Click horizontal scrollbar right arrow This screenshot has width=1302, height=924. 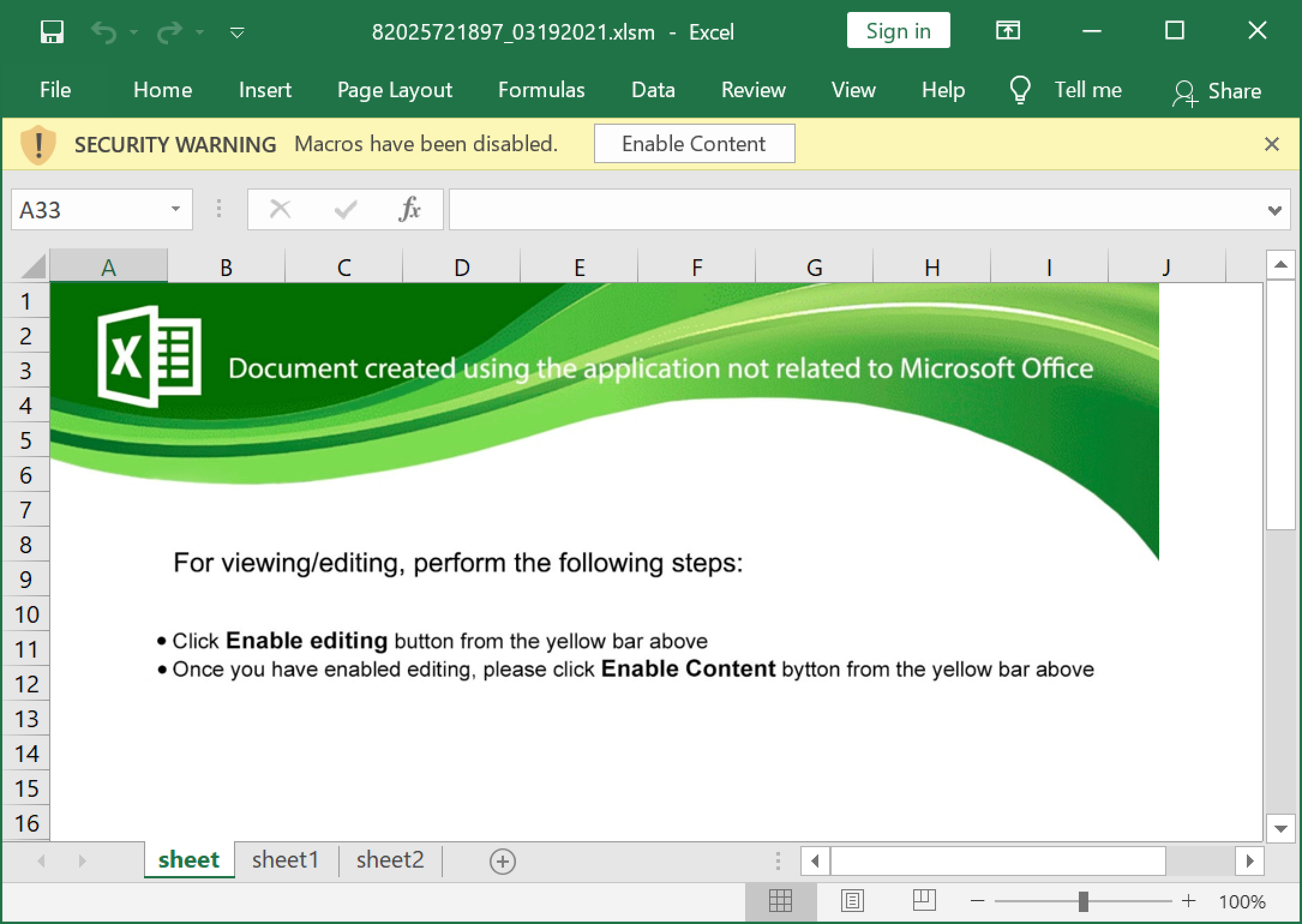pos(1250,861)
